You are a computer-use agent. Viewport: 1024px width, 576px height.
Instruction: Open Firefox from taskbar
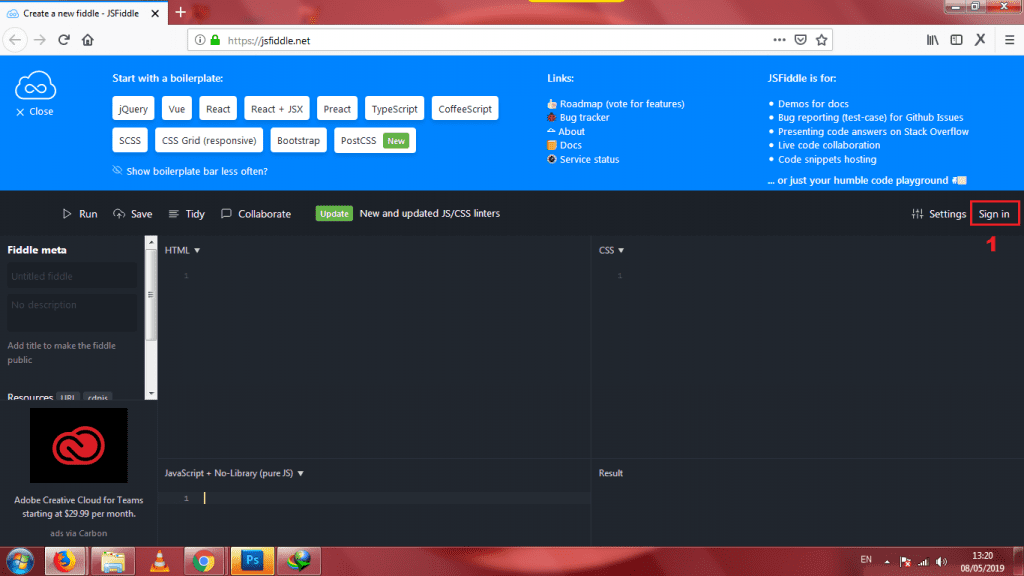pos(64,562)
